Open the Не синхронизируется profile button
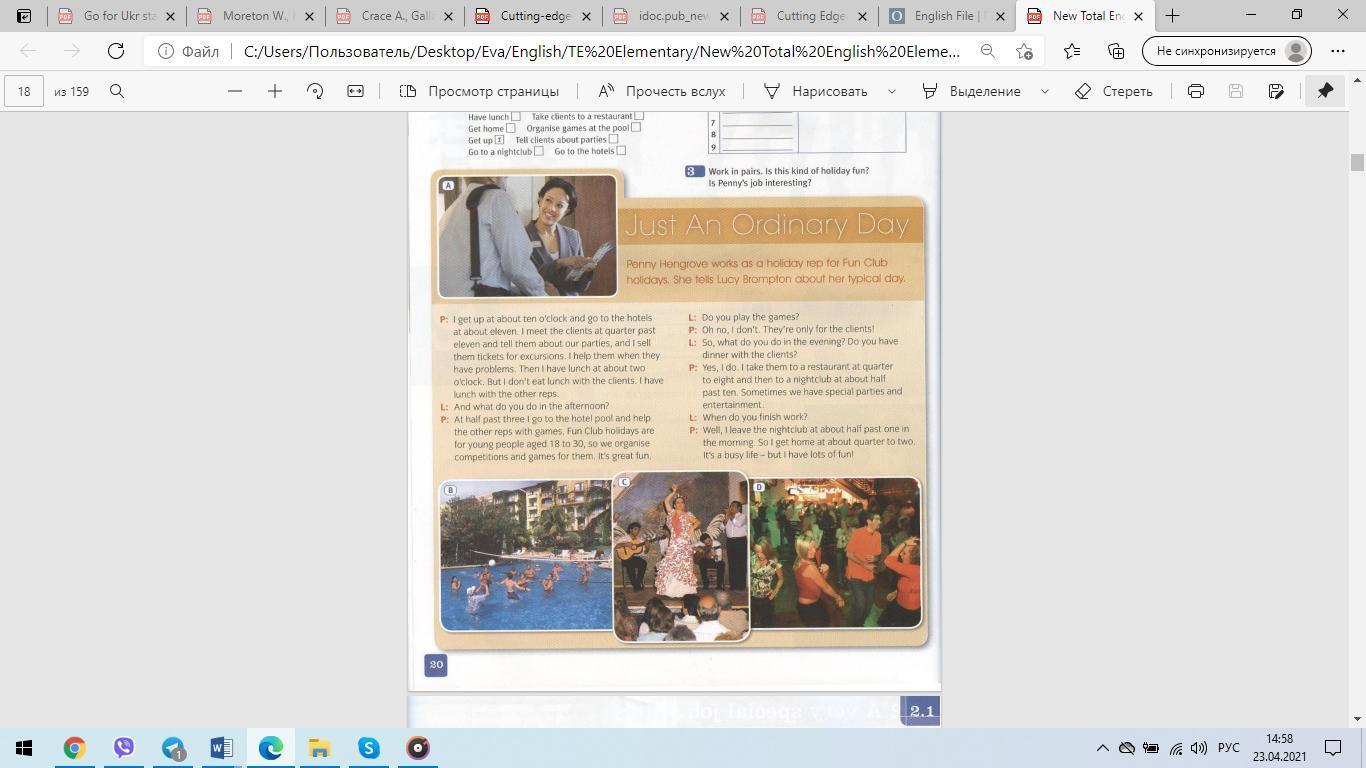This screenshot has height=768, width=1366. click(x=1226, y=51)
